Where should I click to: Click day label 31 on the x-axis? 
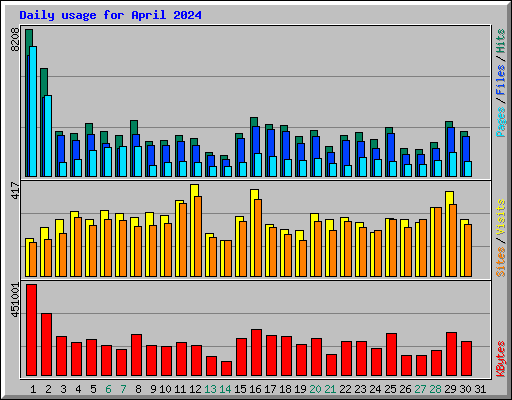point(480,389)
